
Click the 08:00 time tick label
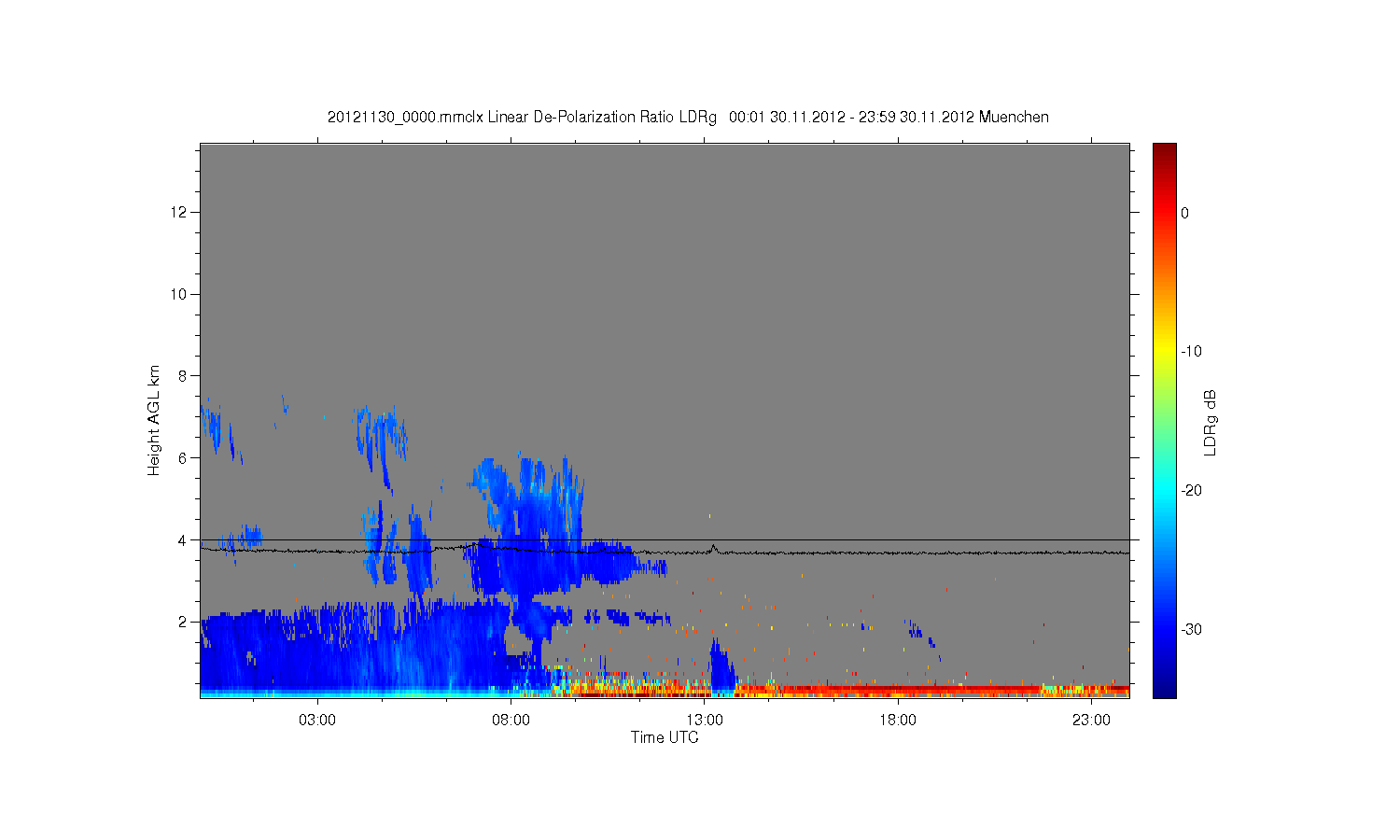511,721
